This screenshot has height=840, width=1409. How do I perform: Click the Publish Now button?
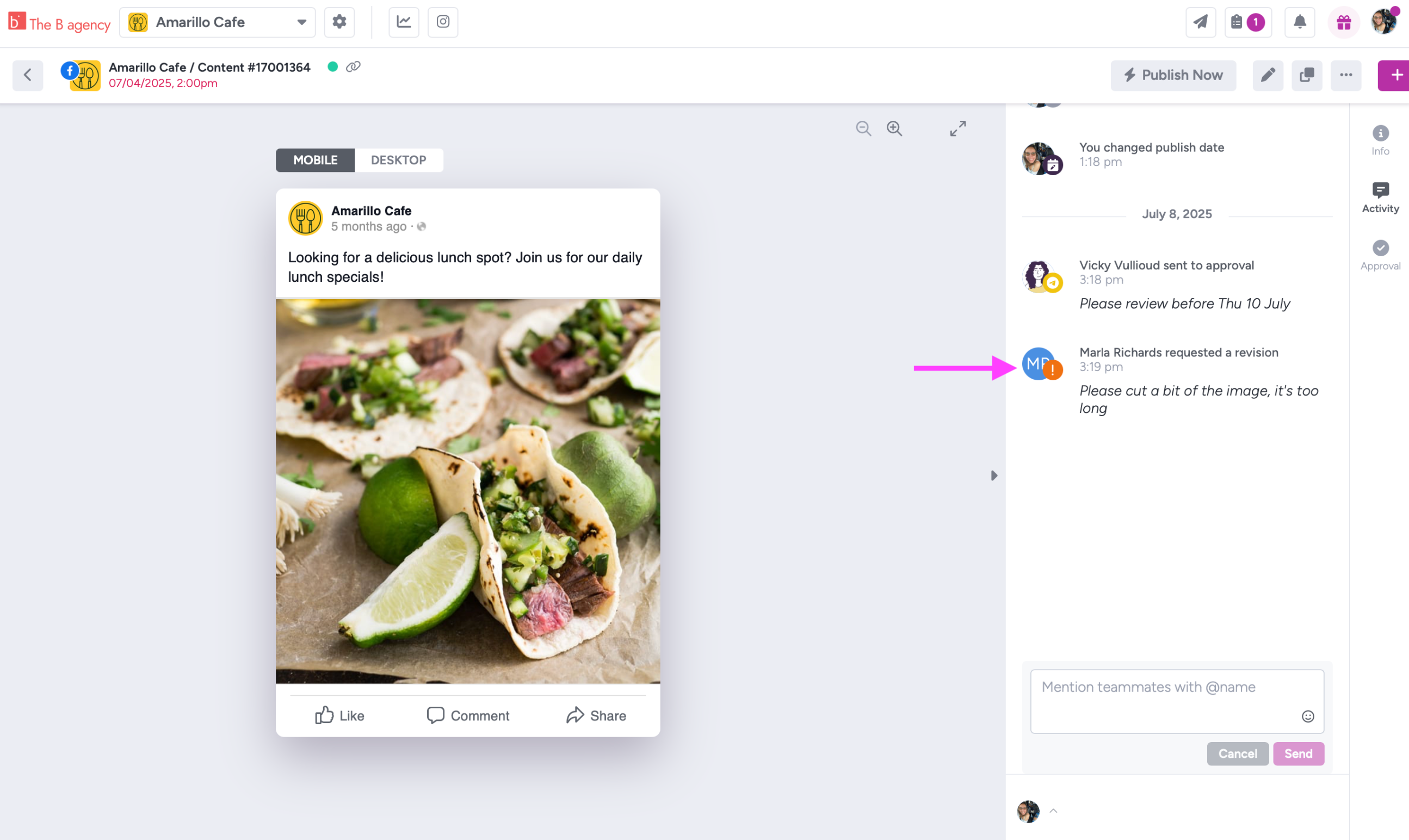[x=1173, y=75]
